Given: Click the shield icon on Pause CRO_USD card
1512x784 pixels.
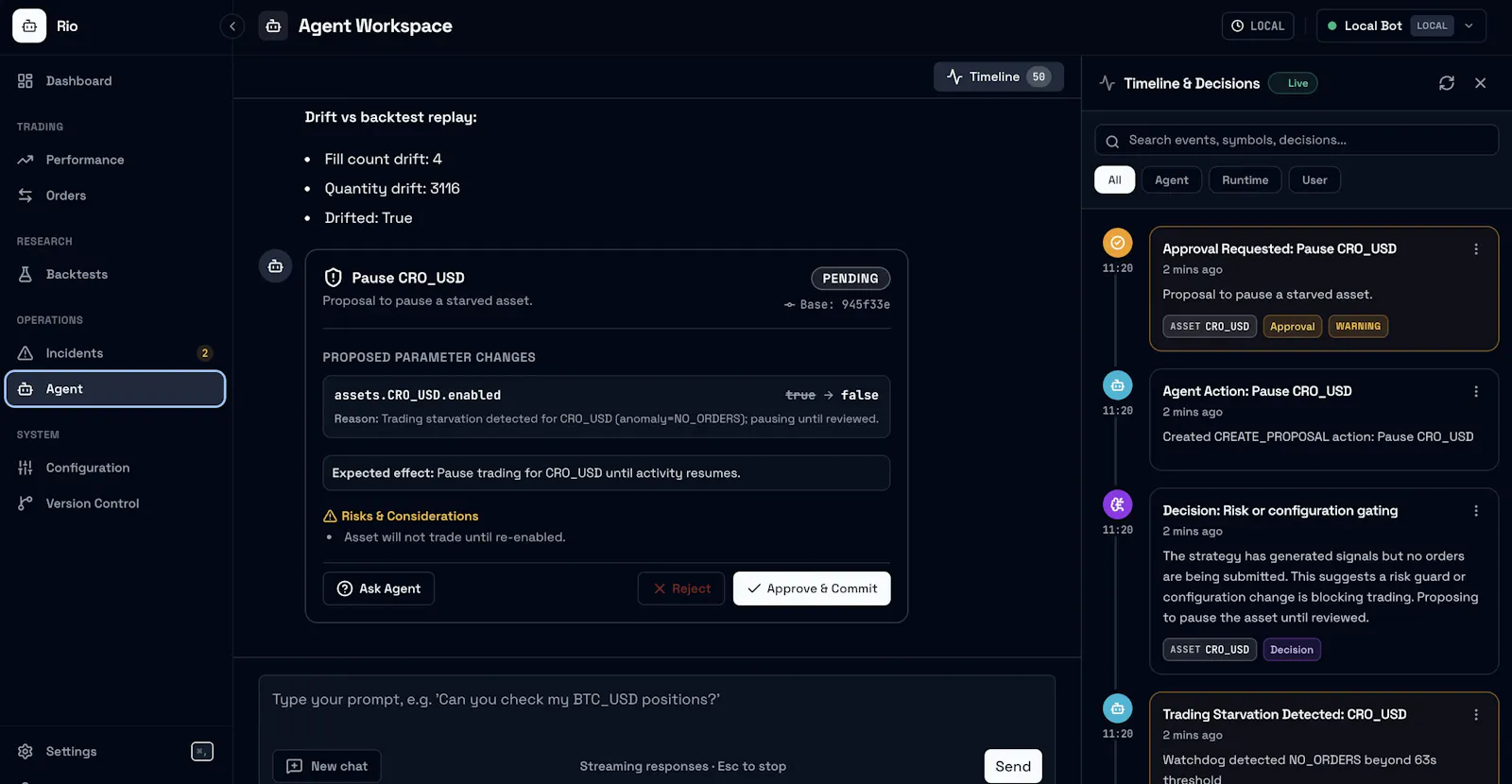Looking at the screenshot, I should [x=334, y=278].
